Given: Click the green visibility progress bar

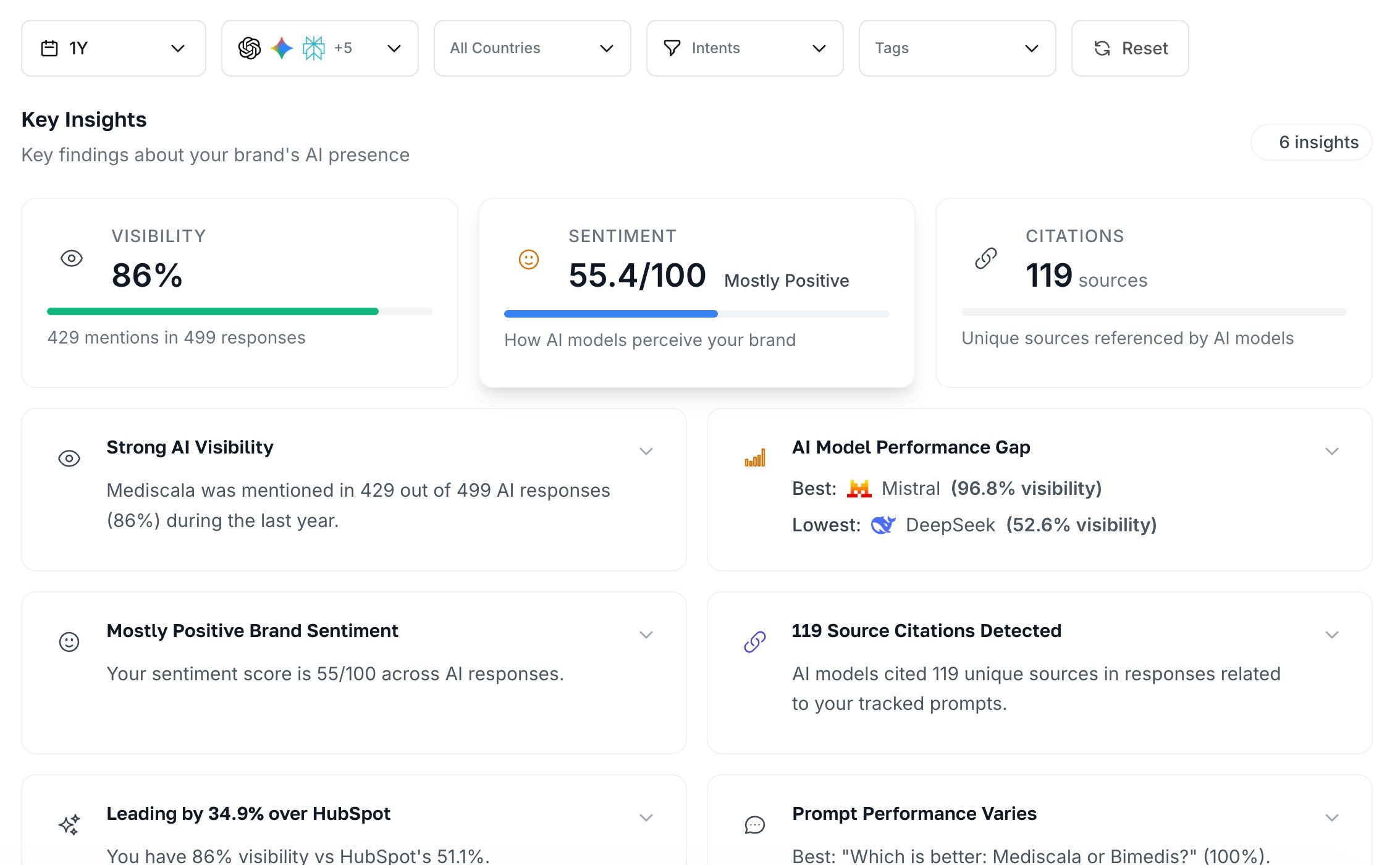Looking at the screenshot, I should pos(213,311).
